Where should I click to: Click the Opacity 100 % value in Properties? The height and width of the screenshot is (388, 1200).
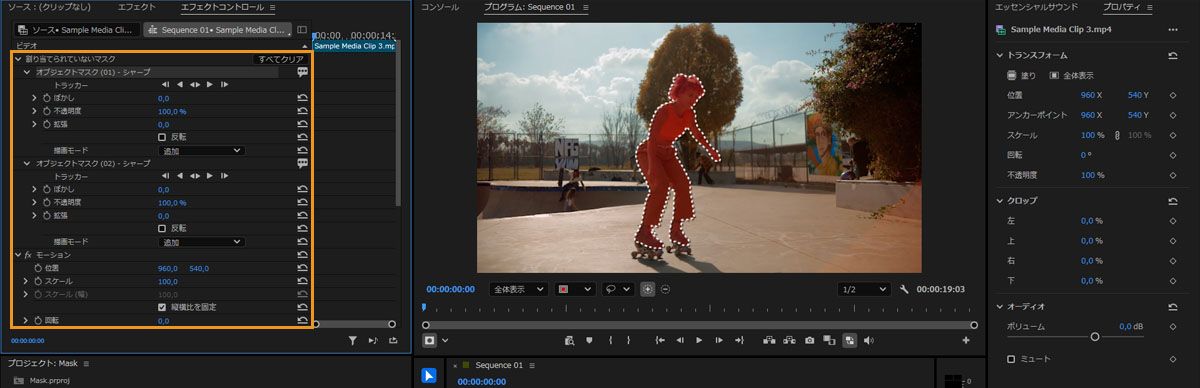(1092, 174)
